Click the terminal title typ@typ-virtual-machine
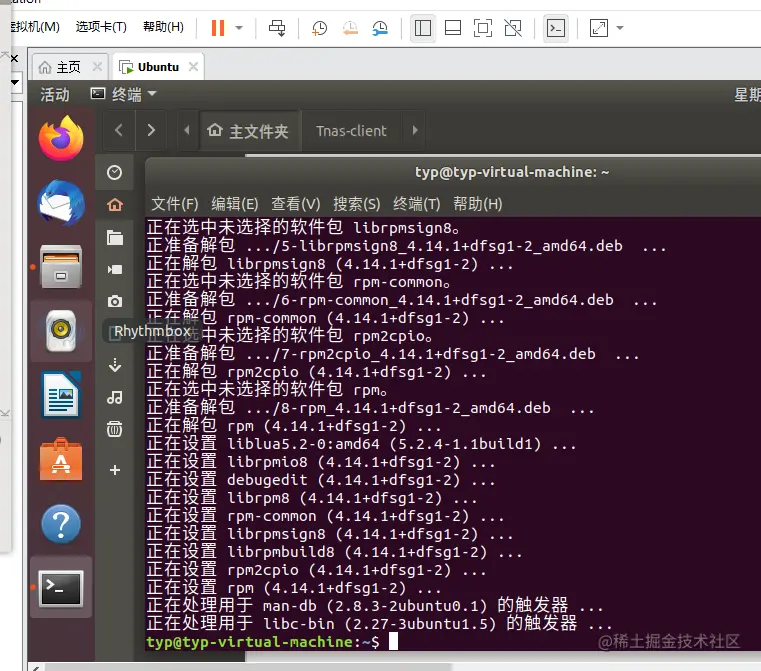761x671 pixels. pyautogui.click(x=512, y=172)
